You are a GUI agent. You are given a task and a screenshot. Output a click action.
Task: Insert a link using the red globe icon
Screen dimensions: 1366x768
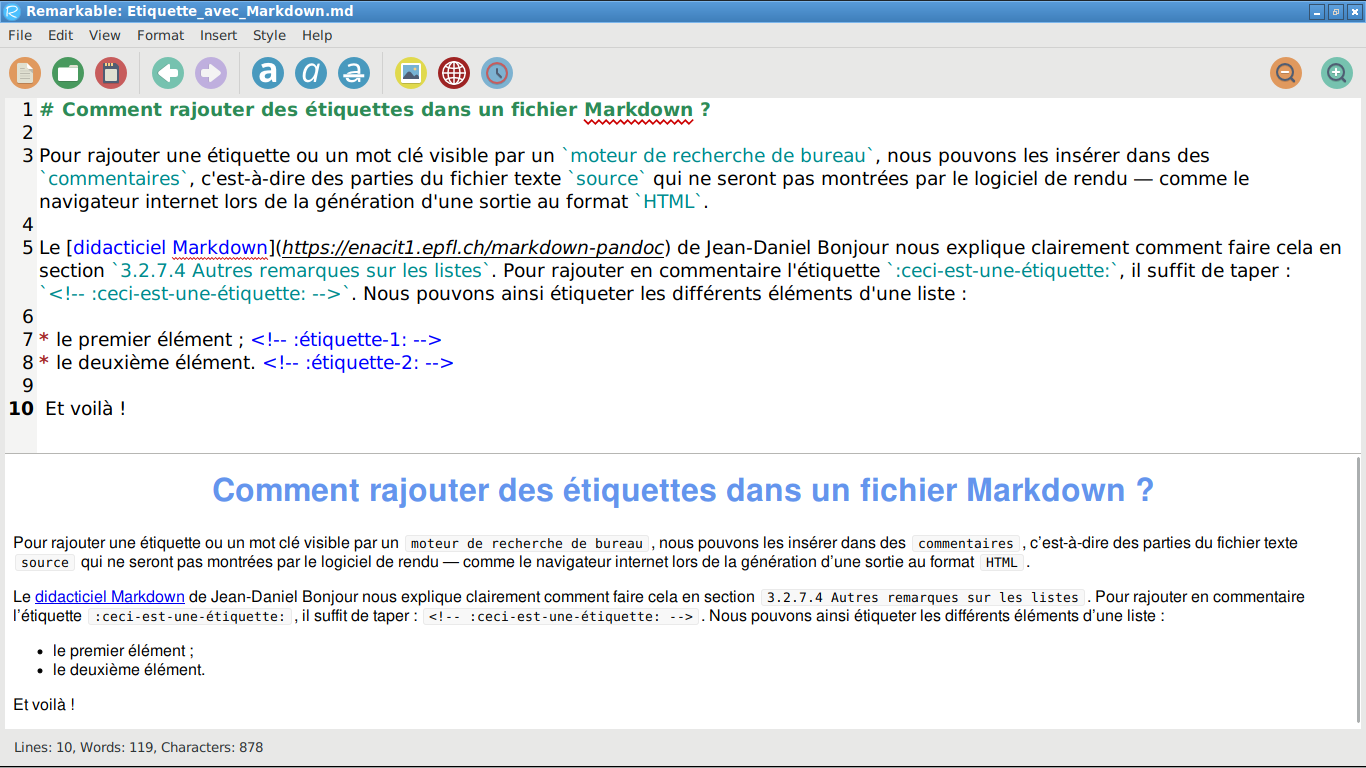click(454, 73)
